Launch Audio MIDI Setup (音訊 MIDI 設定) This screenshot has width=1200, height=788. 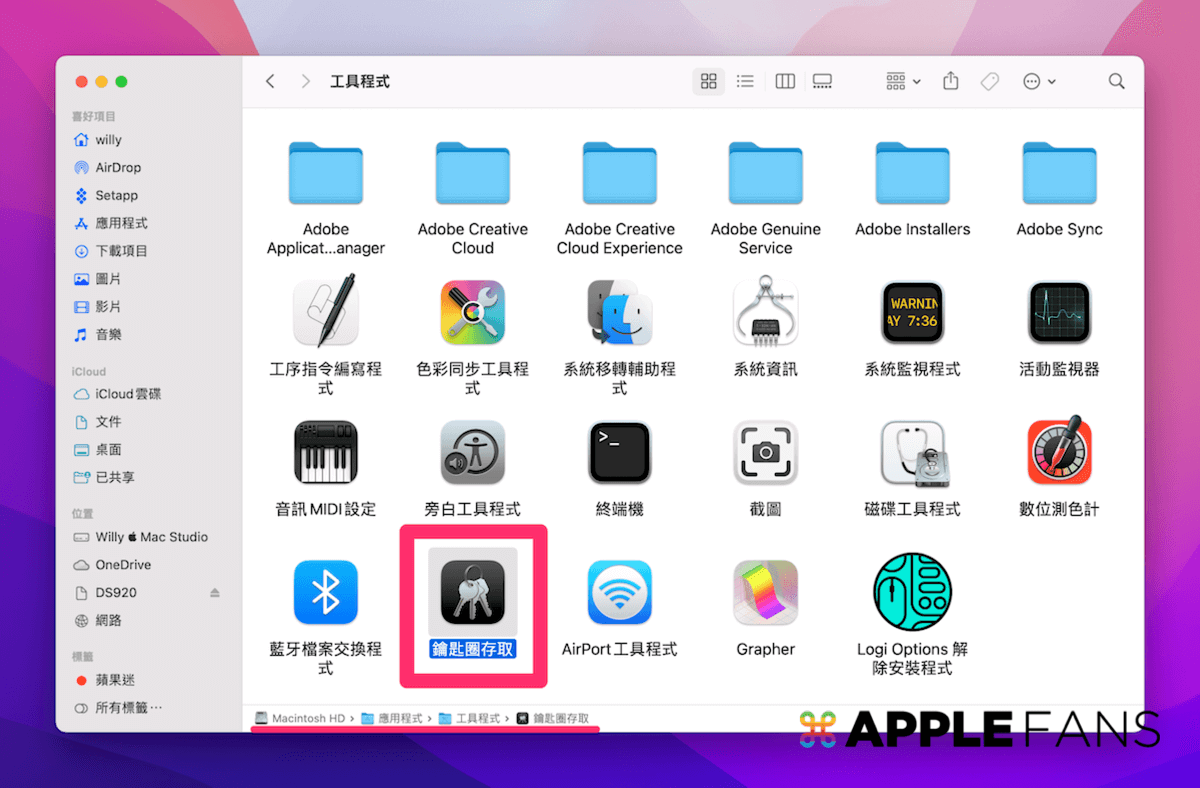click(x=326, y=452)
